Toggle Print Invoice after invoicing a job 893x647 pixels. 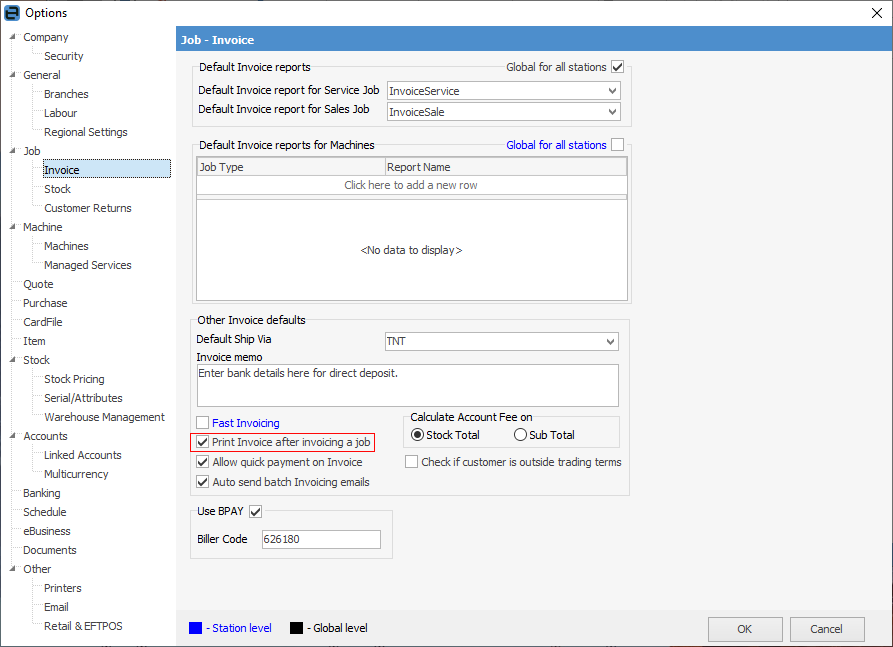pos(203,442)
